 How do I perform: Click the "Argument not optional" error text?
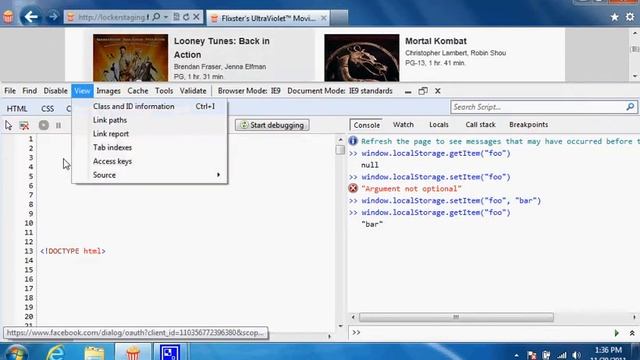[411, 189]
